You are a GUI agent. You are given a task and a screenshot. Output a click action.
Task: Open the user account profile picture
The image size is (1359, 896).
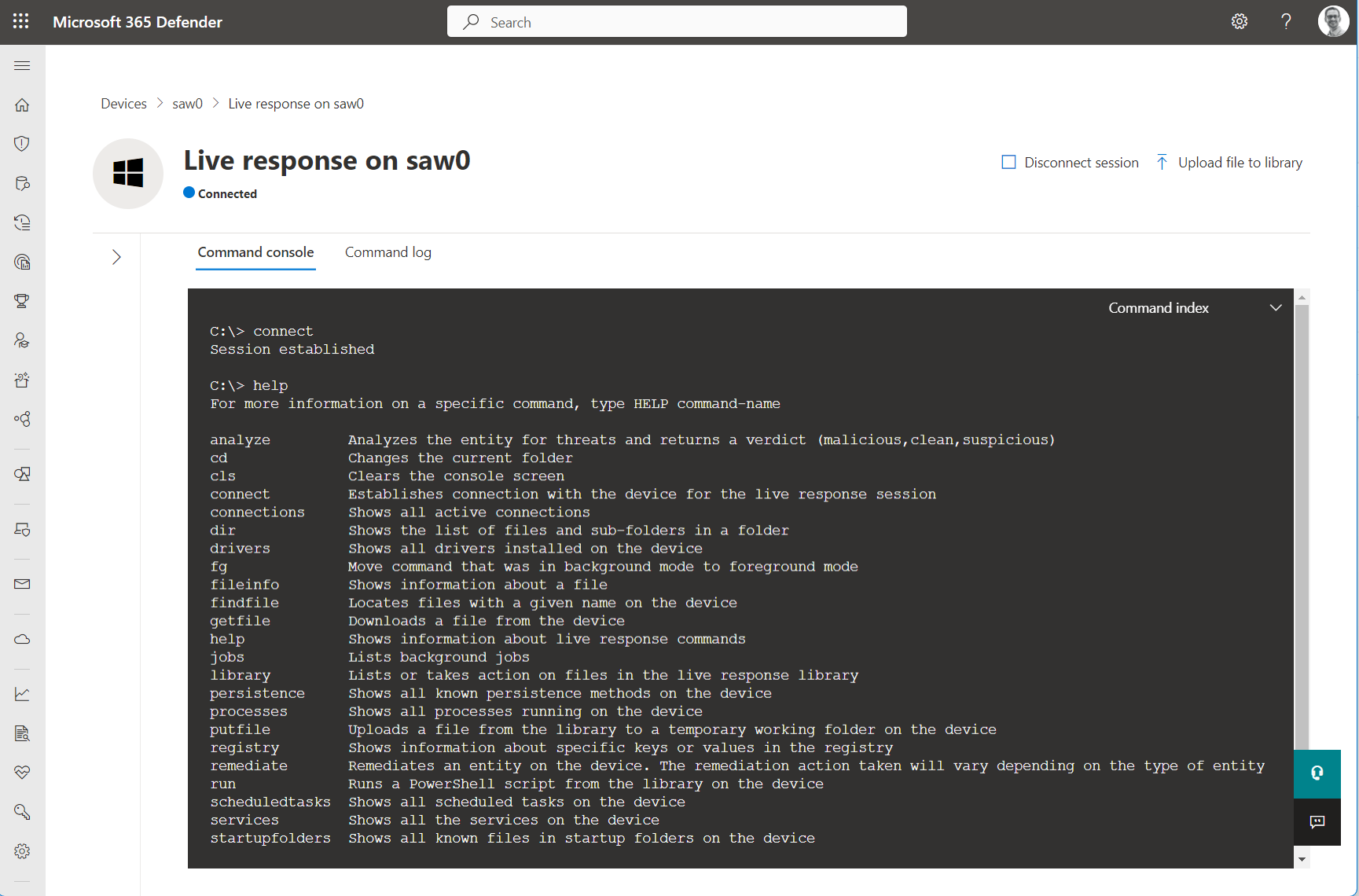point(1333,21)
